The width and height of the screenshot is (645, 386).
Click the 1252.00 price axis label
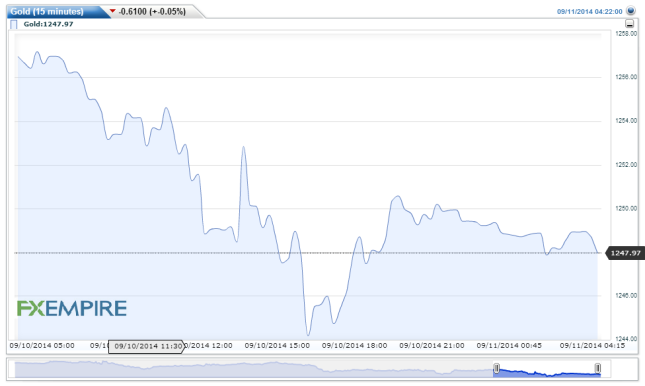tap(626, 165)
